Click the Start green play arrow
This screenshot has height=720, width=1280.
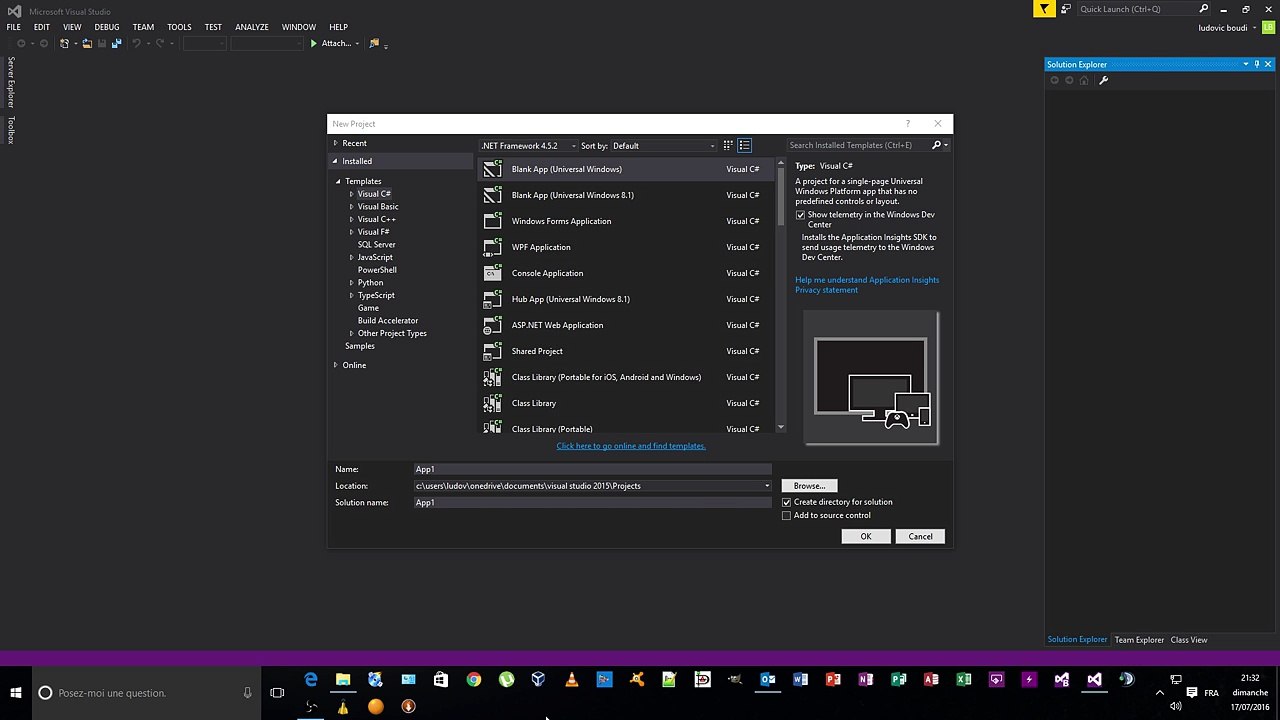coord(313,43)
